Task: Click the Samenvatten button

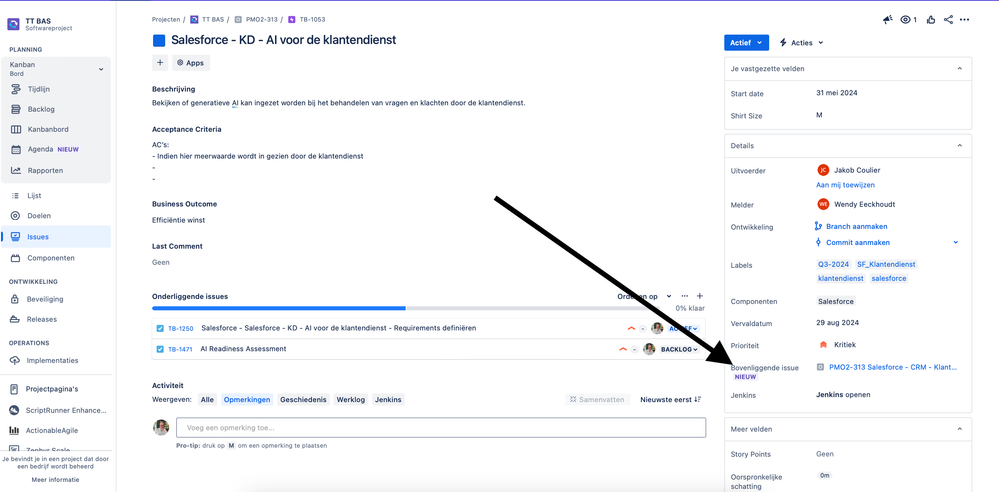Action: coord(597,400)
